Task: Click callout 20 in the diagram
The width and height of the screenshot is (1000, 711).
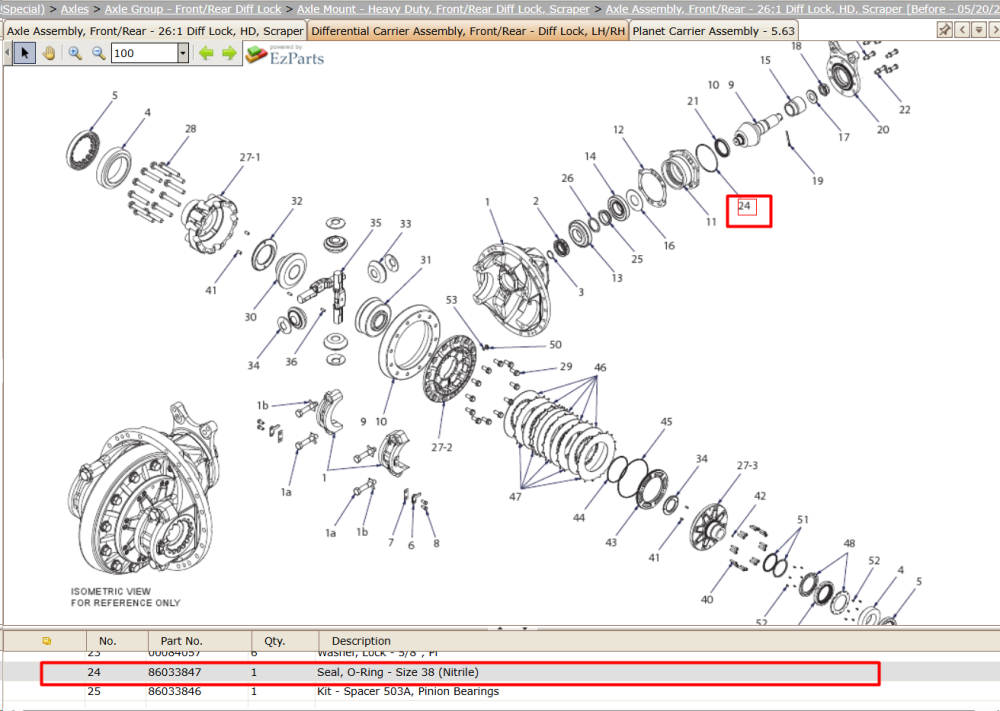Action: (883, 129)
